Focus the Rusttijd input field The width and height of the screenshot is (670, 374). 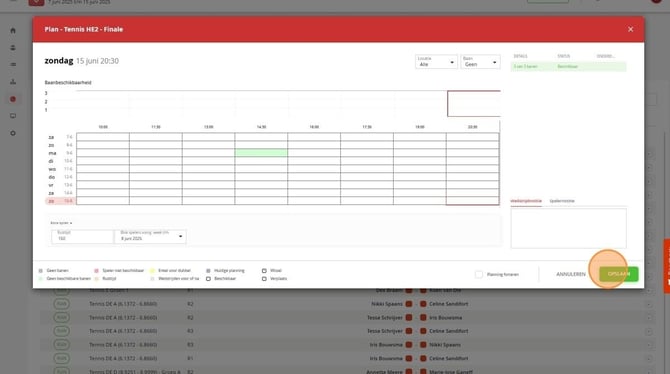pyautogui.click(x=82, y=236)
